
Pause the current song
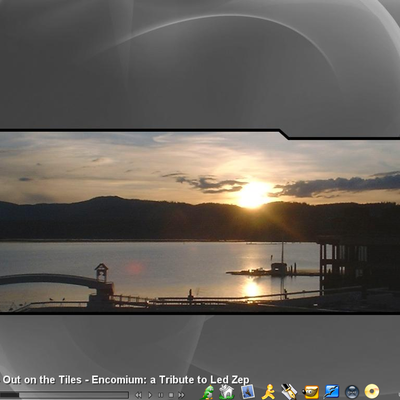[161, 395]
